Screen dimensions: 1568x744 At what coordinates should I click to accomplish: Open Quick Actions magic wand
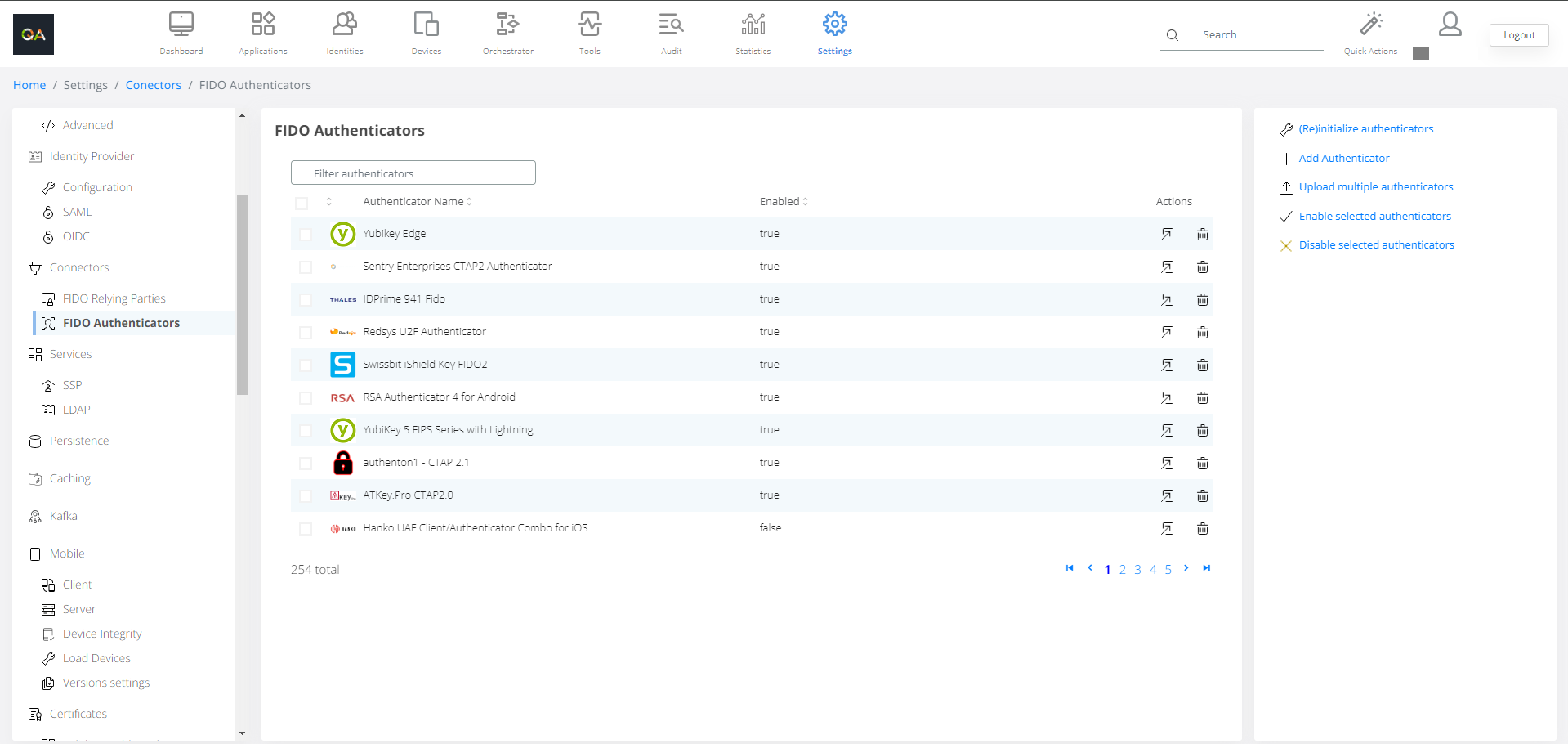[x=1370, y=25]
